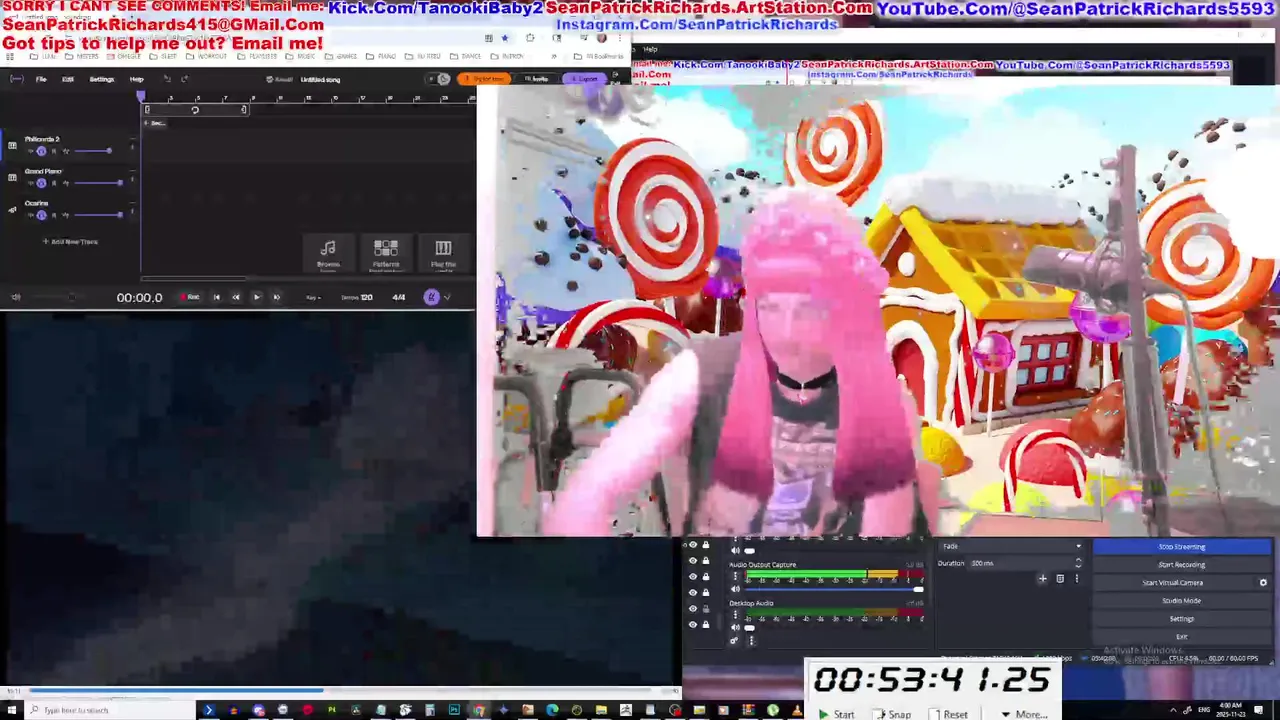Click Stop Streaming in OBS
Image resolution: width=1280 pixels, height=720 pixels.
click(x=1182, y=547)
